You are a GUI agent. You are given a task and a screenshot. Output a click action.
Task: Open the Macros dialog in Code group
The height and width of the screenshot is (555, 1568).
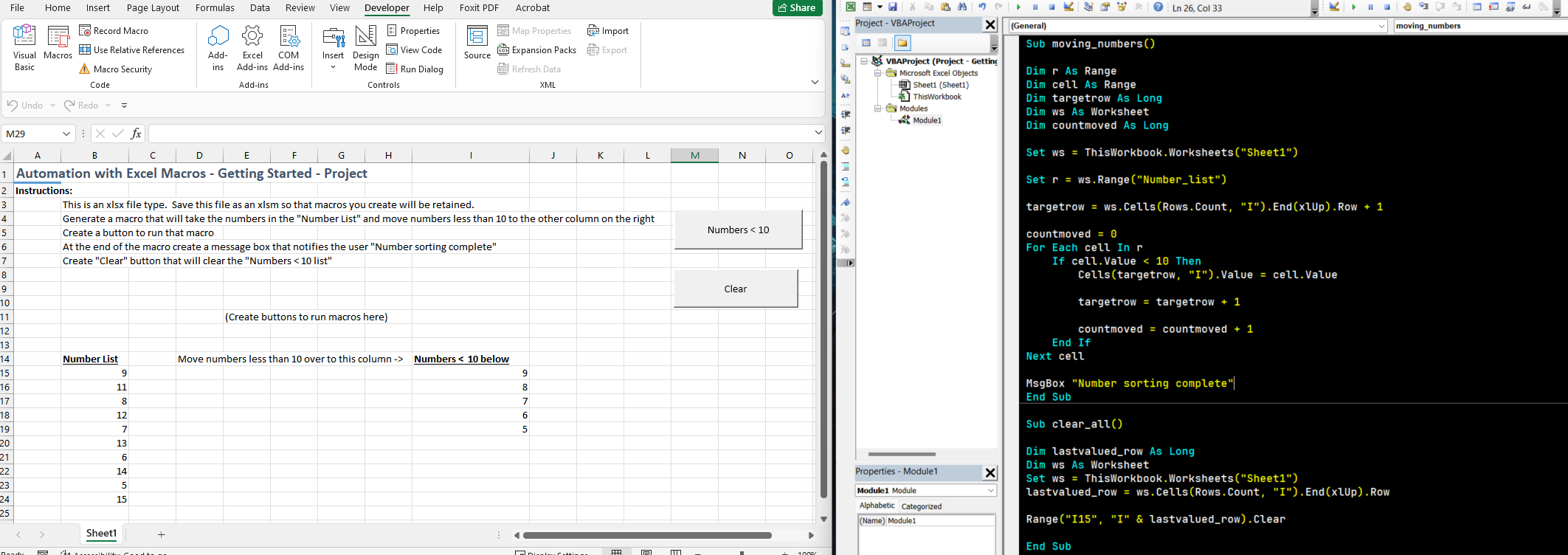pyautogui.click(x=58, y=43)
